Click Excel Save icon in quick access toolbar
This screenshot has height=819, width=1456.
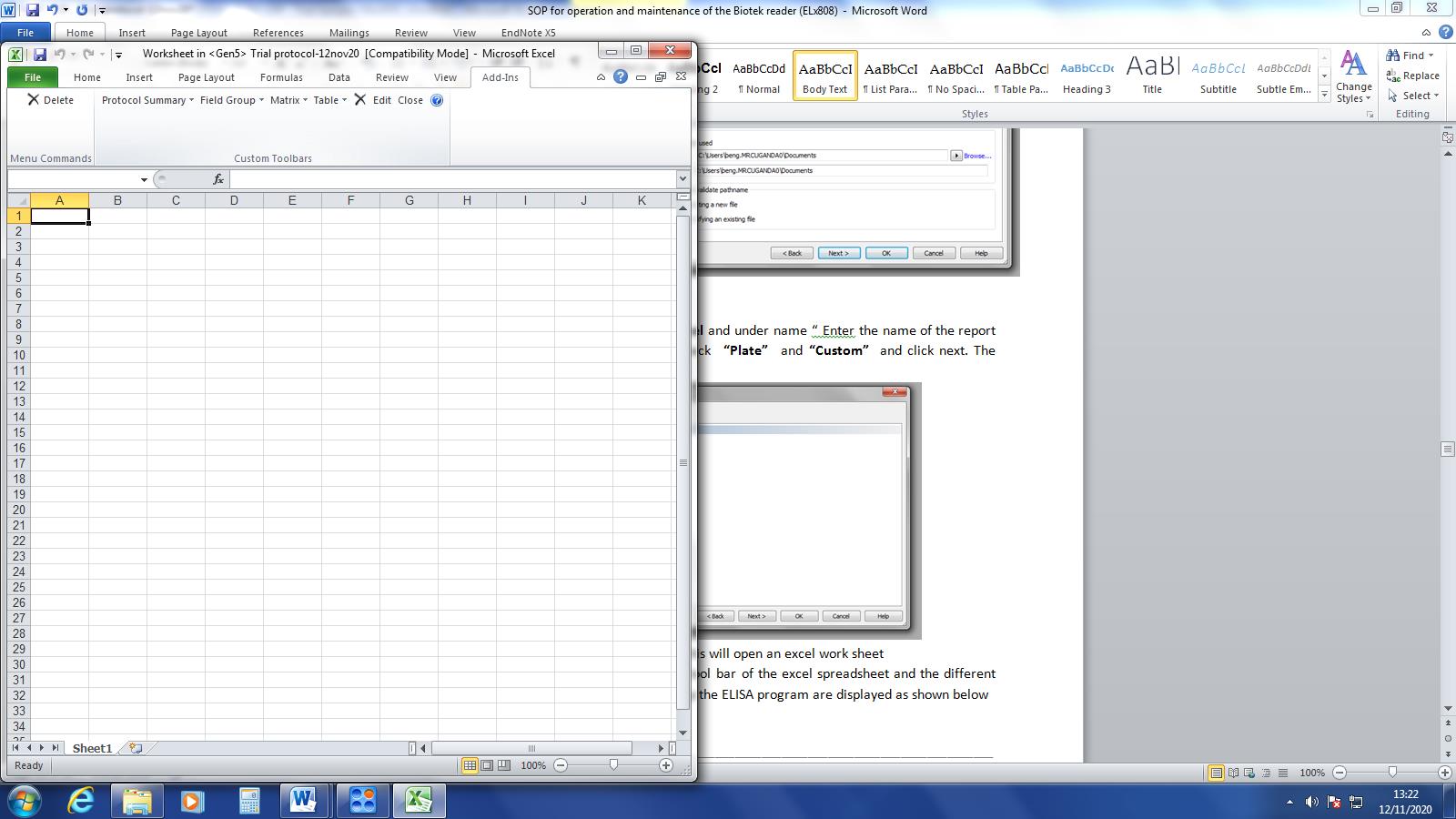pyautogui.click(x=39, y=55)
